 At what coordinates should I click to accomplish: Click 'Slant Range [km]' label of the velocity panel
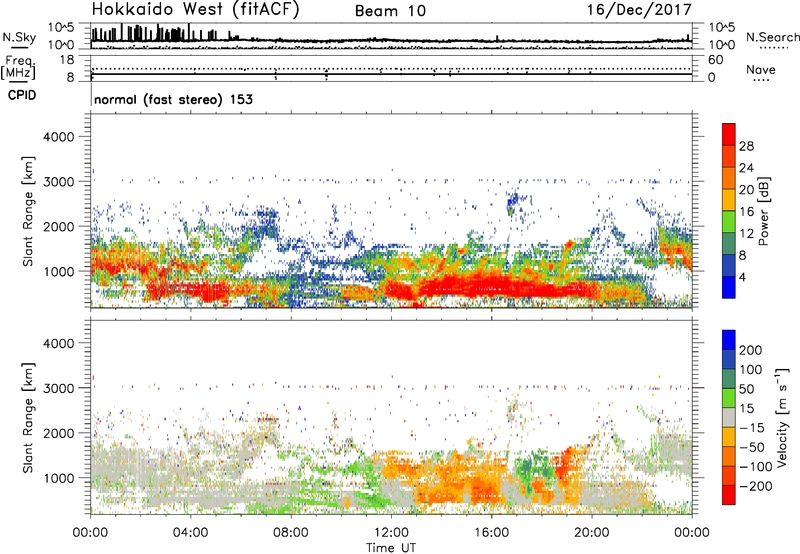click(28, 418)
